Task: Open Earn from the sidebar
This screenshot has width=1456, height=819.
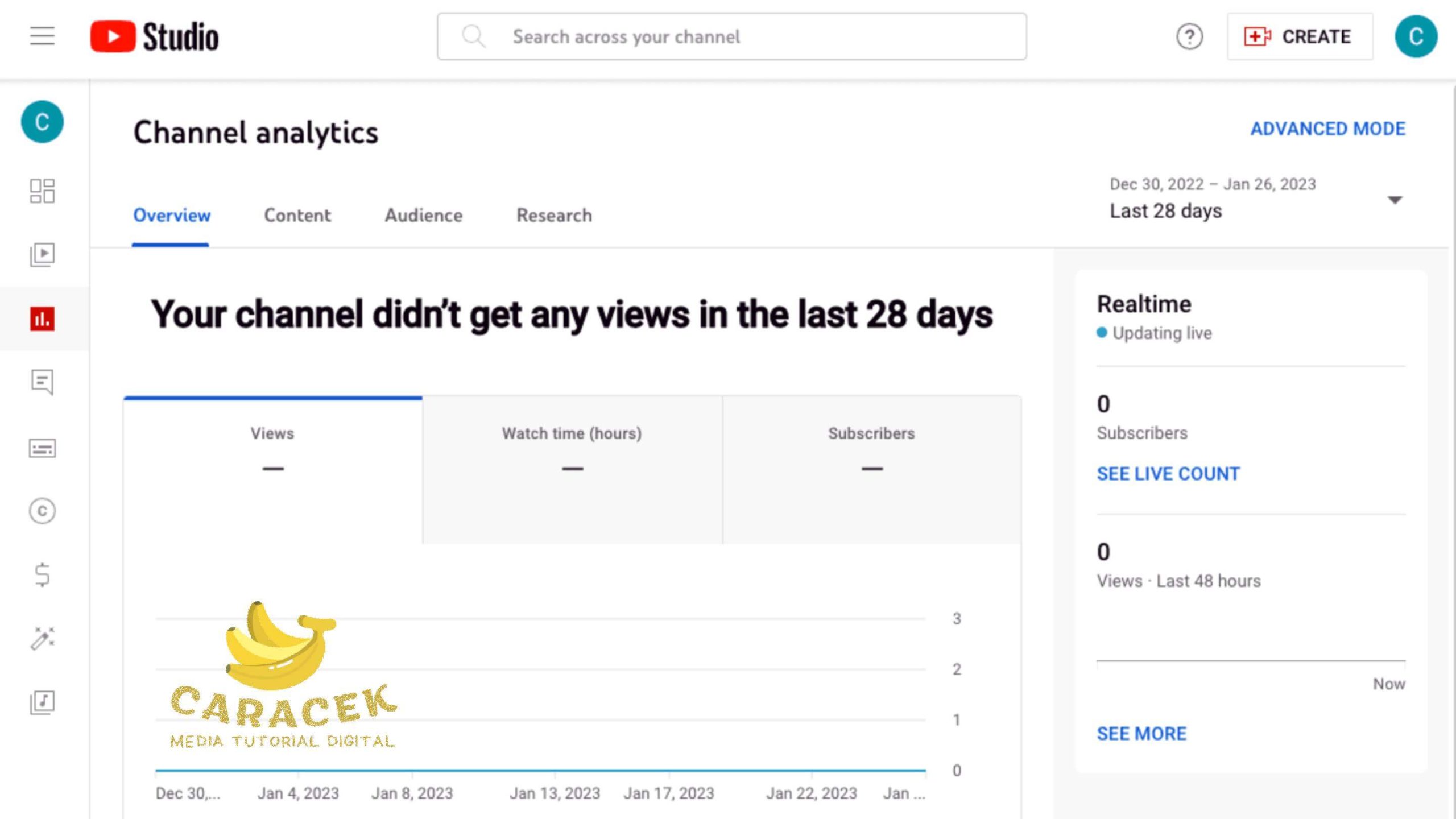Action: [42, 574]
